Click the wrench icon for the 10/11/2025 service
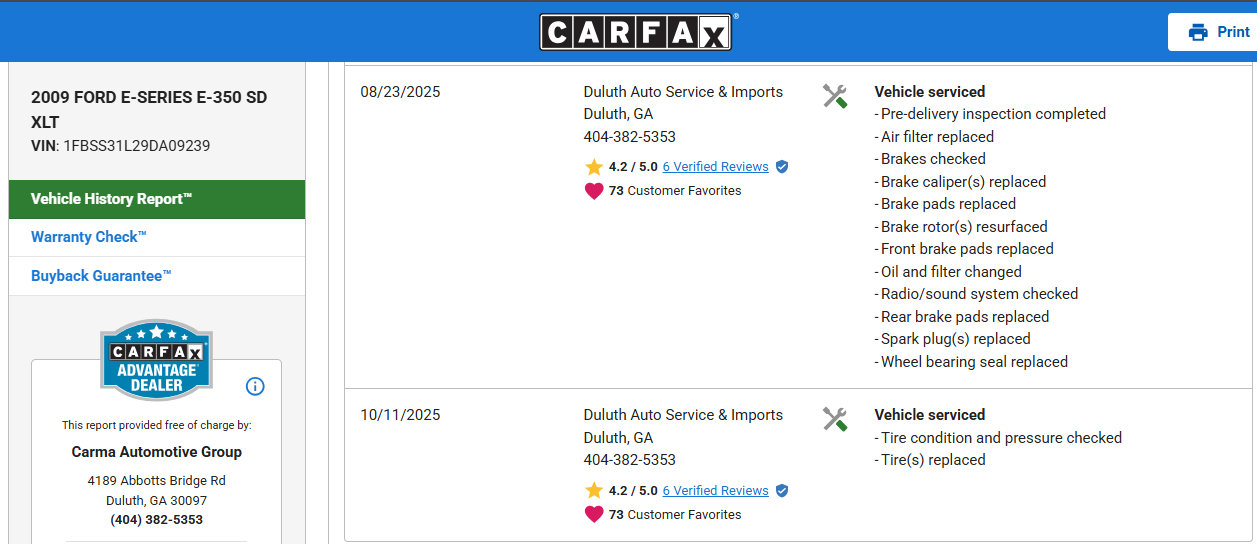Screen dimensions: 1257x544 pos(835,419)
